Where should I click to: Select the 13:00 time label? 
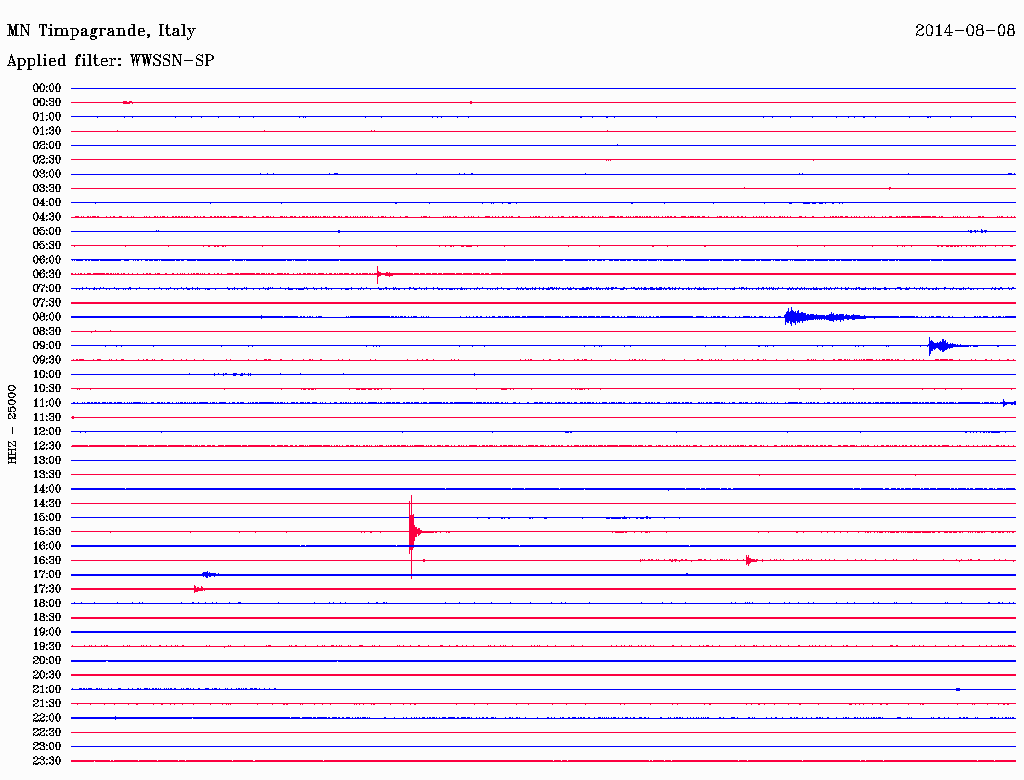click(x=47, y=460)
